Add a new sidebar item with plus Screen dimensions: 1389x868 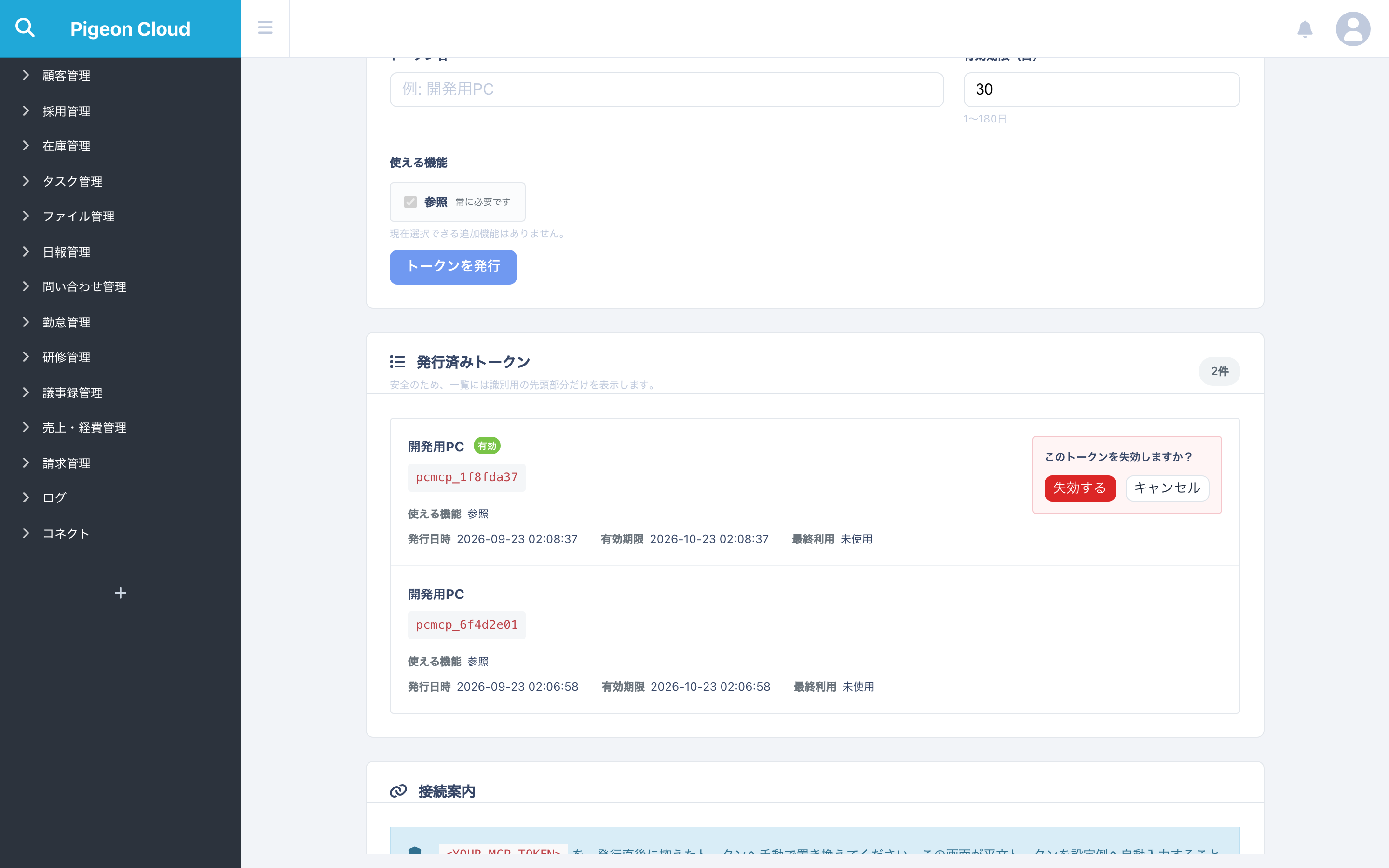(x=120, y=593)
